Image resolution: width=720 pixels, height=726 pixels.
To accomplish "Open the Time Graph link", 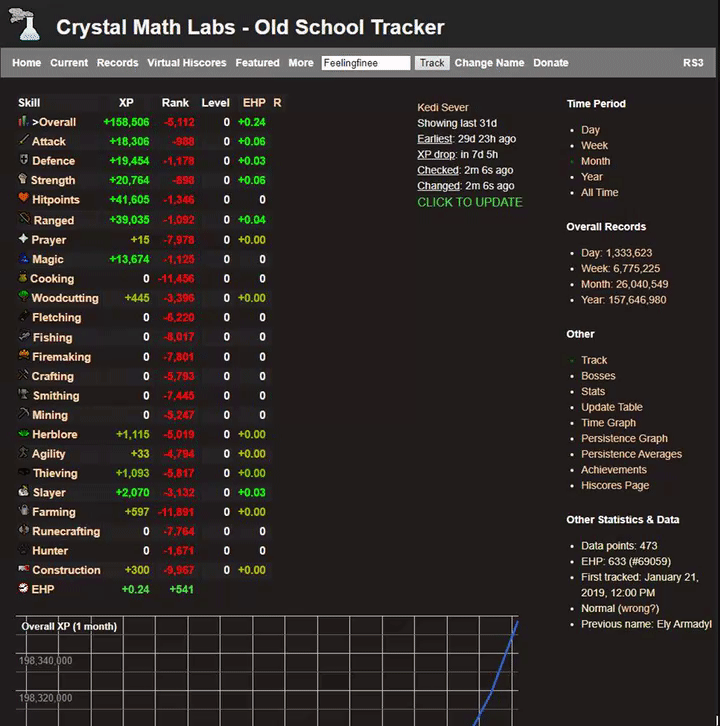I will (608, 423).
